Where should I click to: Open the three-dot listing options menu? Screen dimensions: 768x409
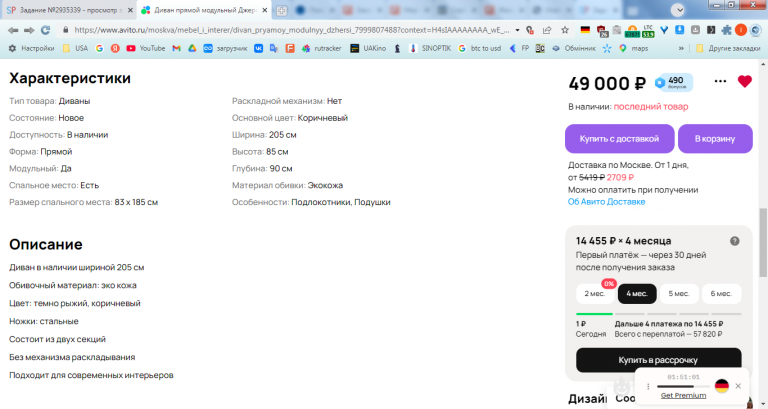[x=720, y=81]
